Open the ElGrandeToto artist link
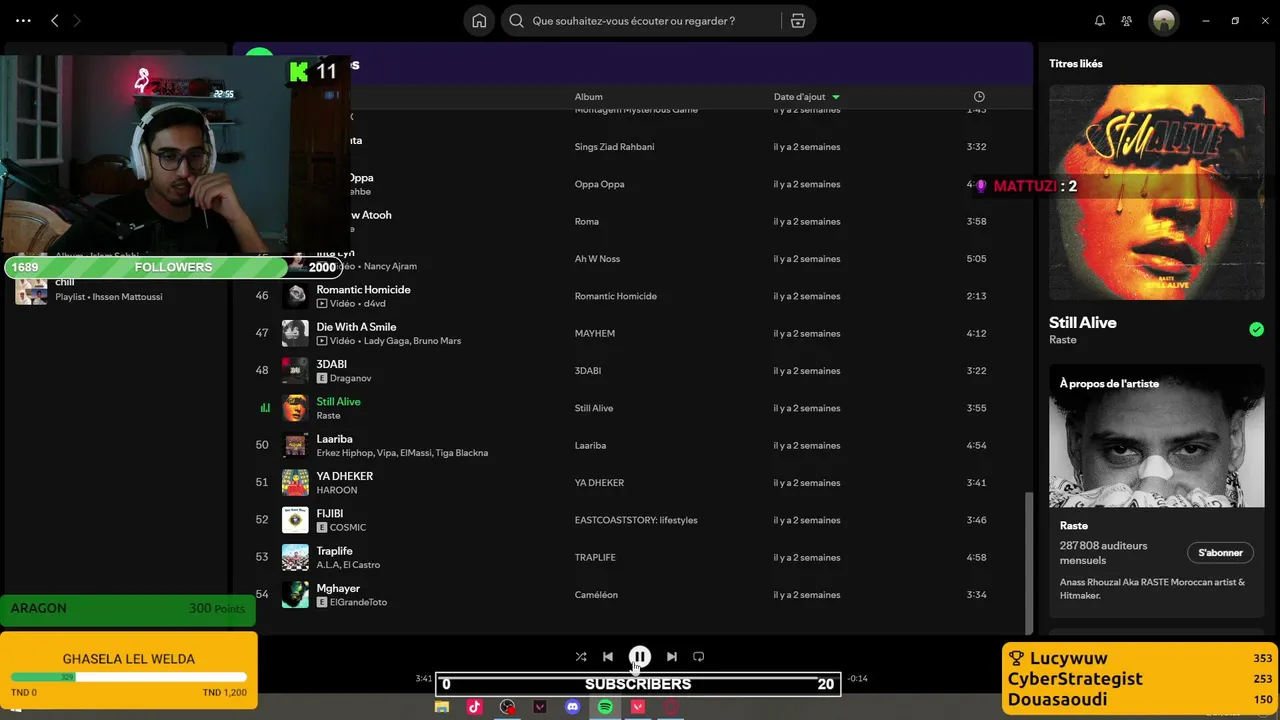The height and width of the screenshot is (720, 1280). click(x=358, y=602)
